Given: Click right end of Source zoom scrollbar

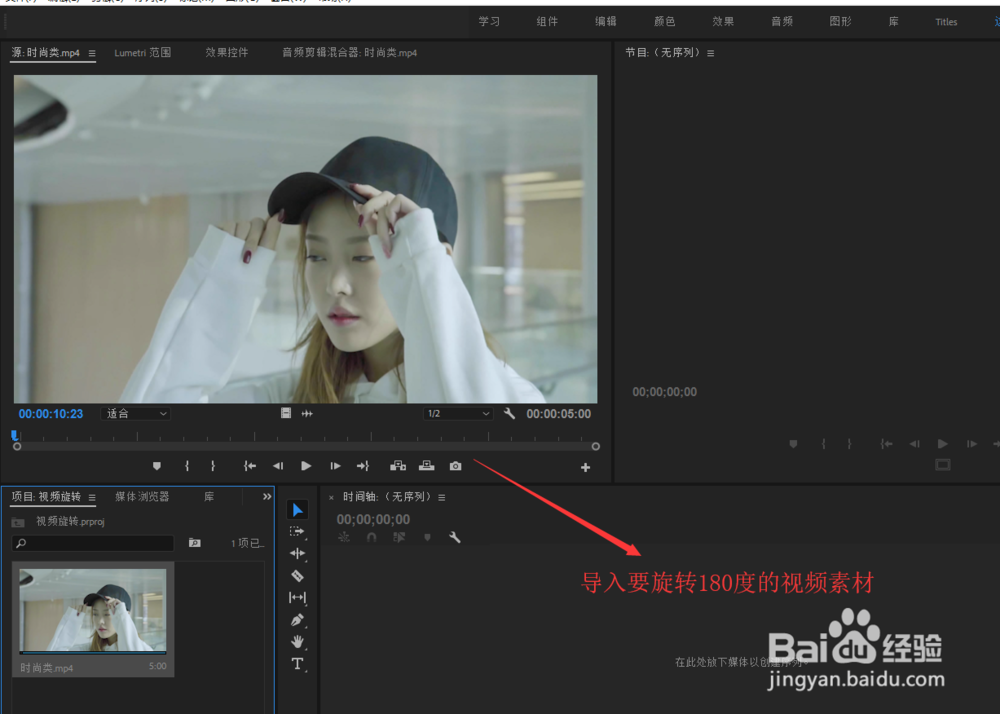Looking at the screenshot, I should (596, 447).
